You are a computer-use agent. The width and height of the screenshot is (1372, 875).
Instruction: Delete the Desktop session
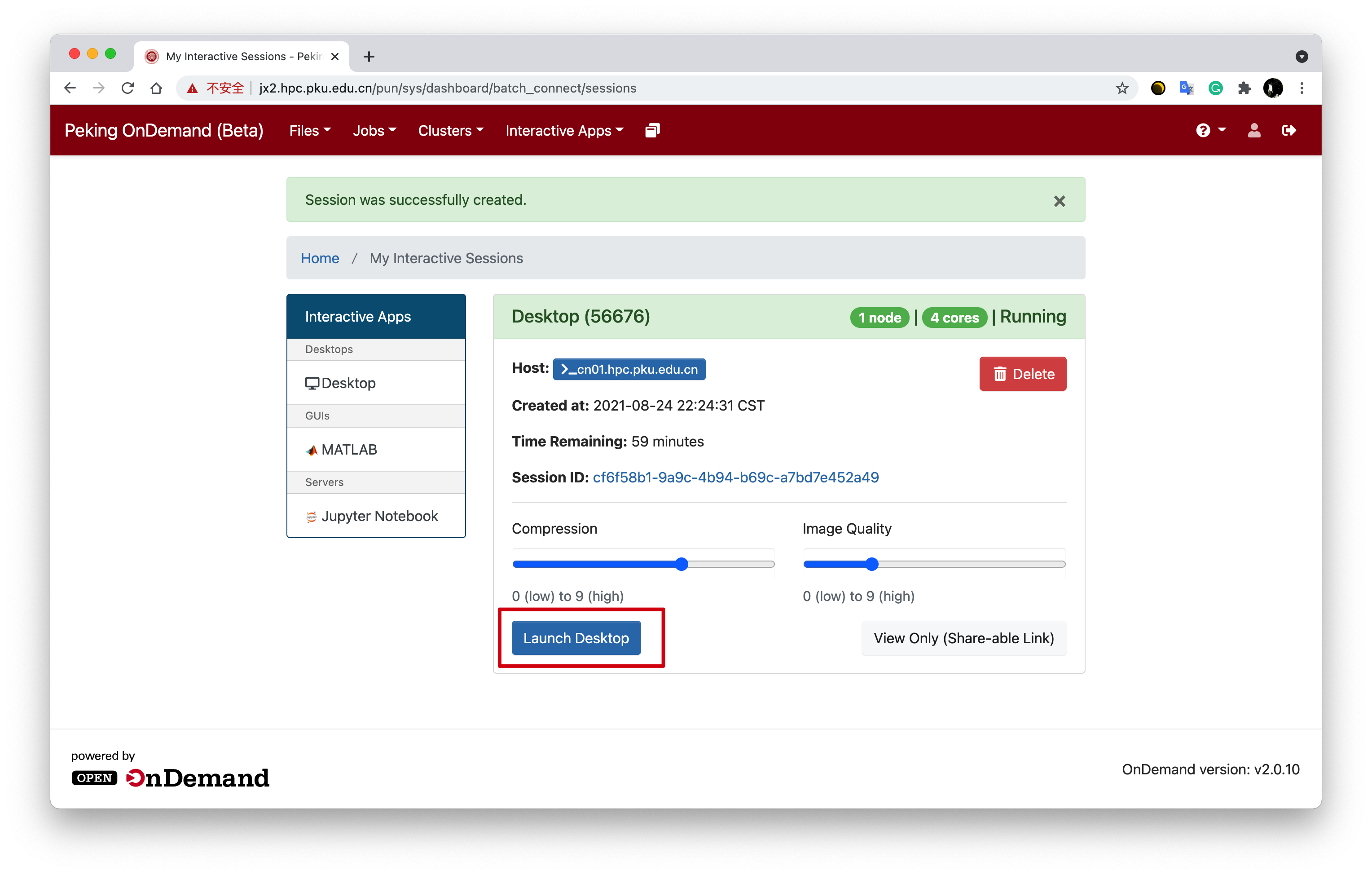(1023, 374)
